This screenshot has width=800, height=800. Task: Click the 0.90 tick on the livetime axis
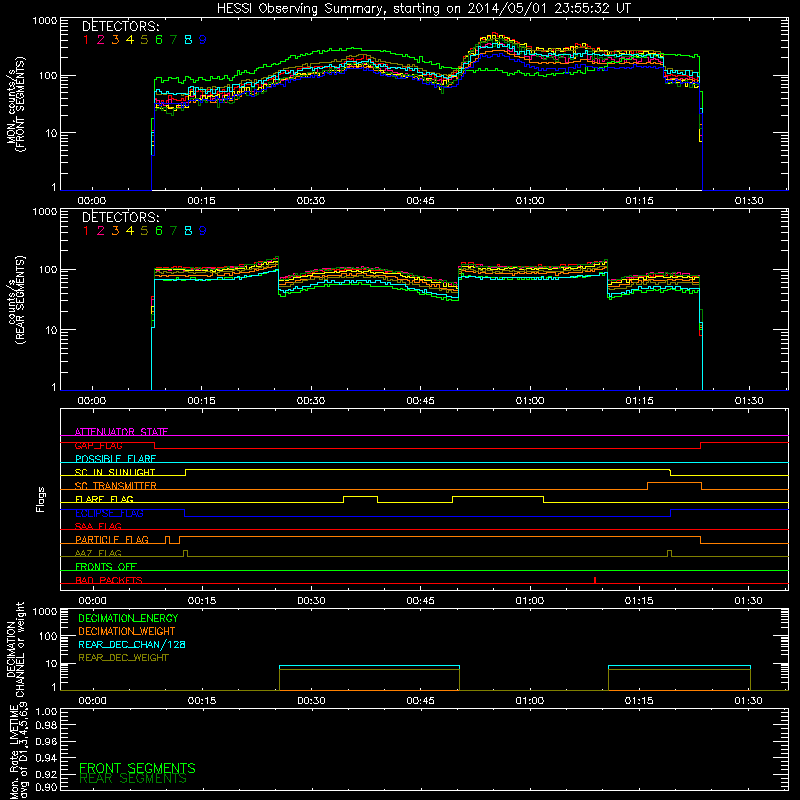(46, 787)
